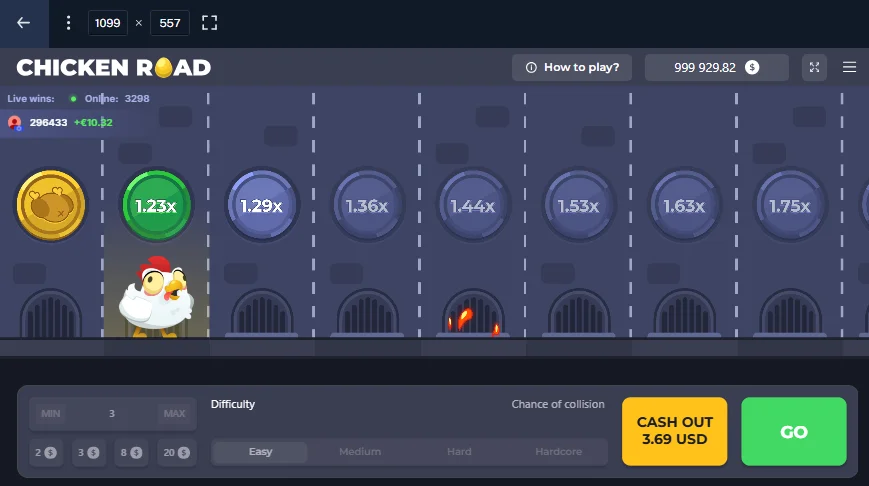
Task: Click the flaming sewer grate under 1.44x
Action: [x=473, y=313]
